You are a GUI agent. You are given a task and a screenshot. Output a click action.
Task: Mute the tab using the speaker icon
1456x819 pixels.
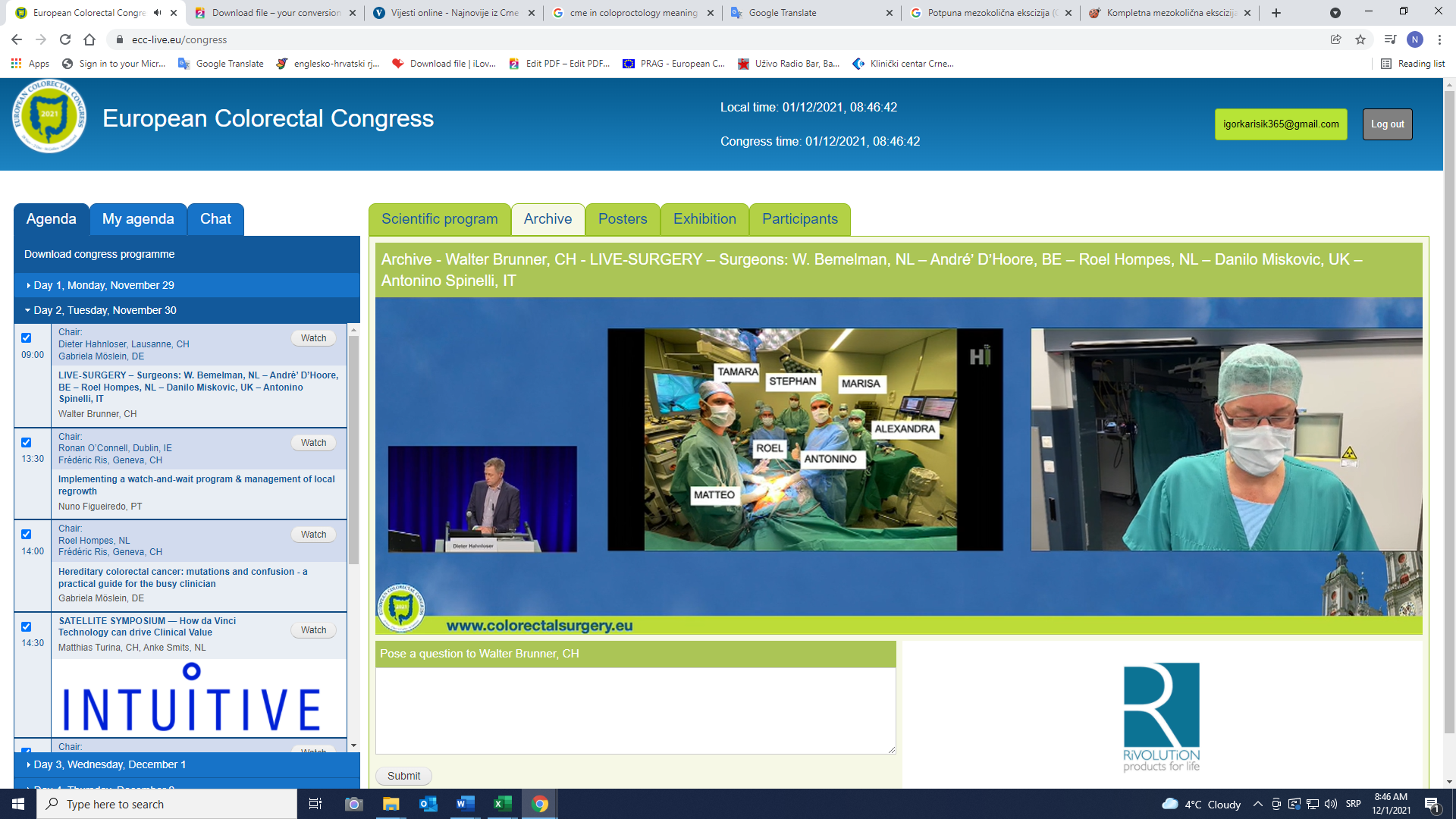coord(157,13)
